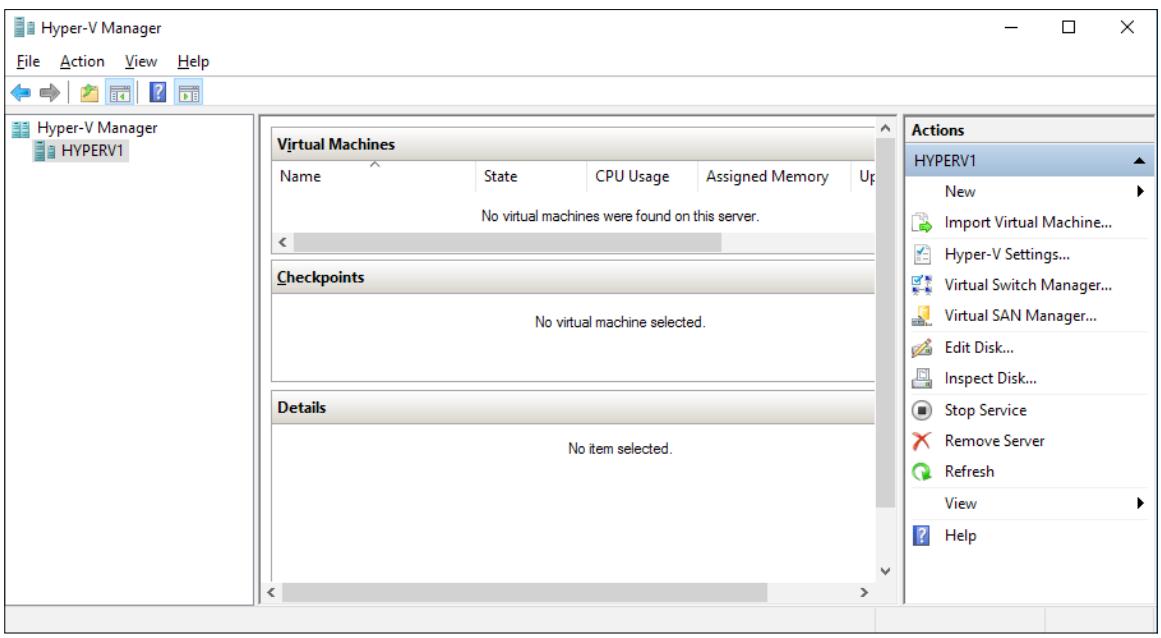The width and height of the screenshot is (1161, 638).
Task: Click the blue Help toolbar icon
Action: pyautogui.click(x=158, y=93)
